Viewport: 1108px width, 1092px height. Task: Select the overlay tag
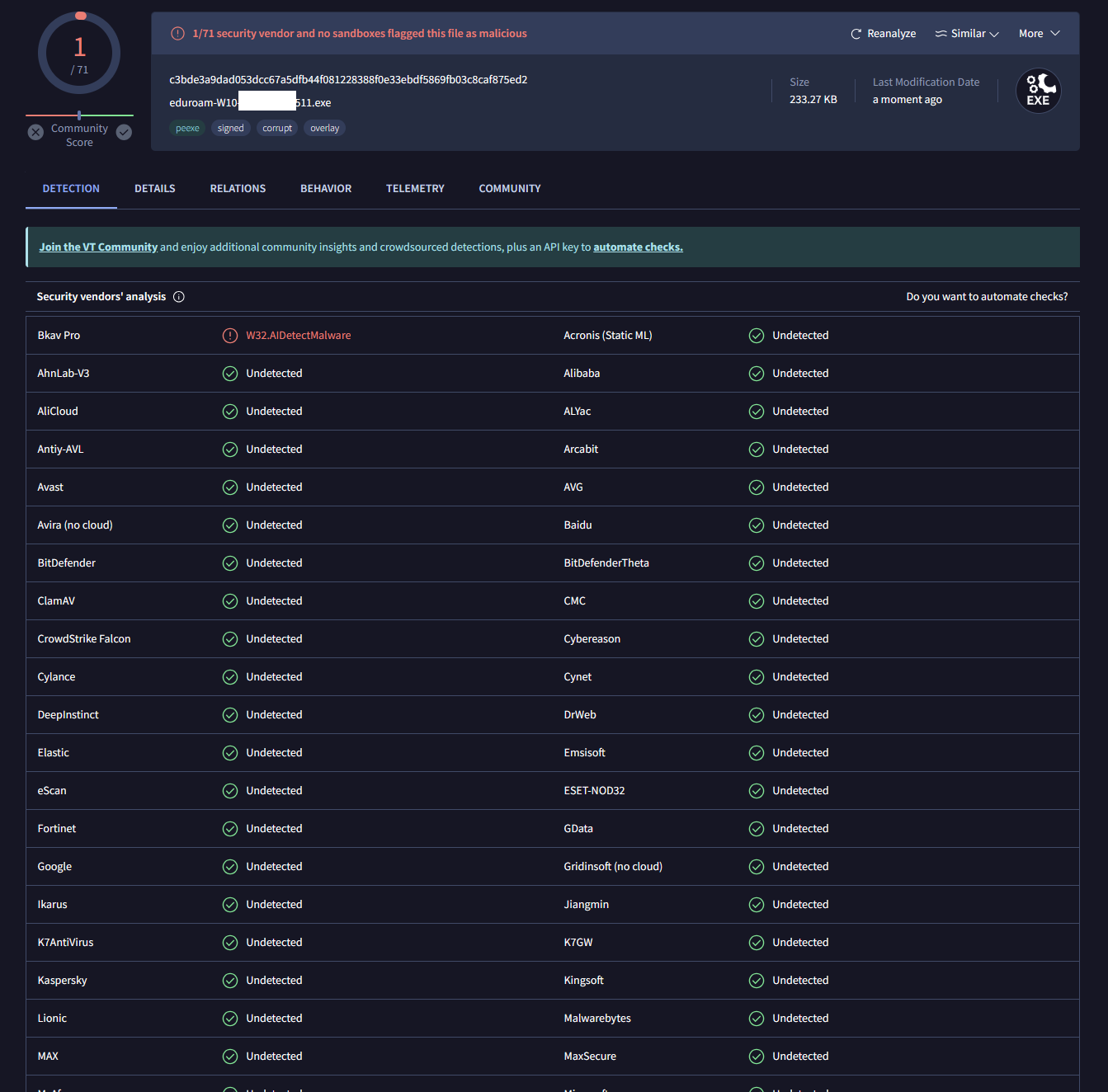coord(325,128)
